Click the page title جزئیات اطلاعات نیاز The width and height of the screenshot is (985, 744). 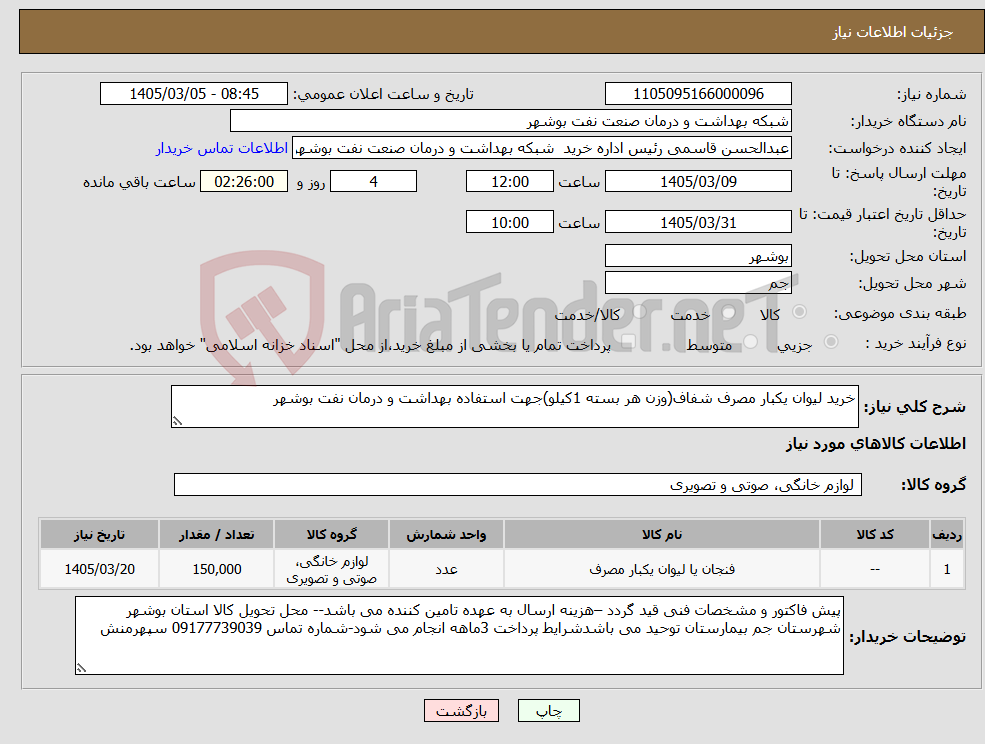click(893, 32)
